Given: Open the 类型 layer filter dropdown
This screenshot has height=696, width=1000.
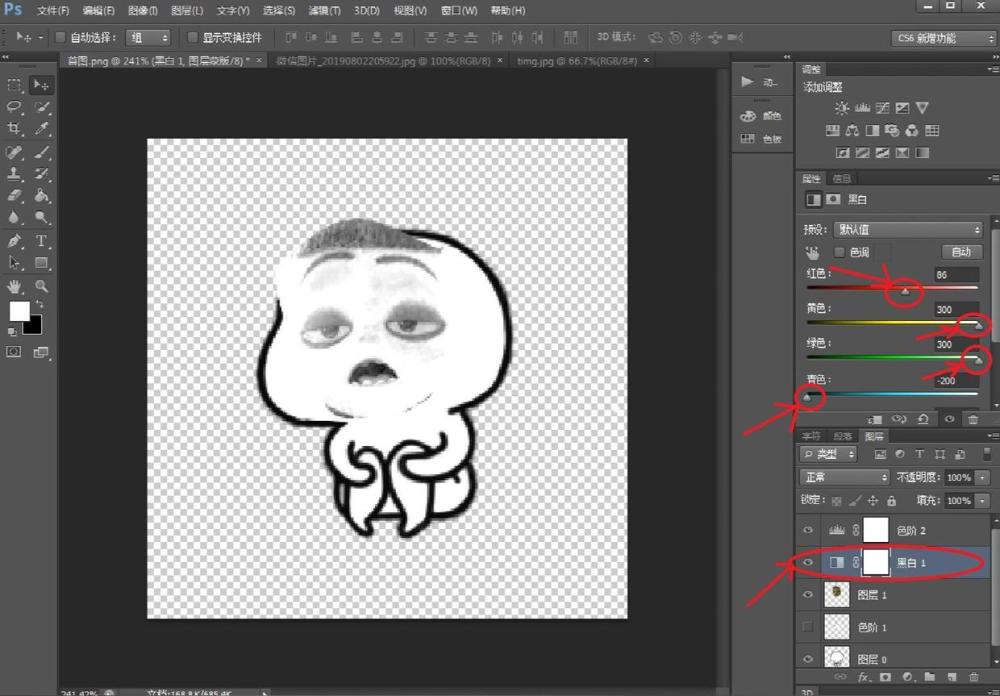Looking at the screenshot, I should [828, 454].
